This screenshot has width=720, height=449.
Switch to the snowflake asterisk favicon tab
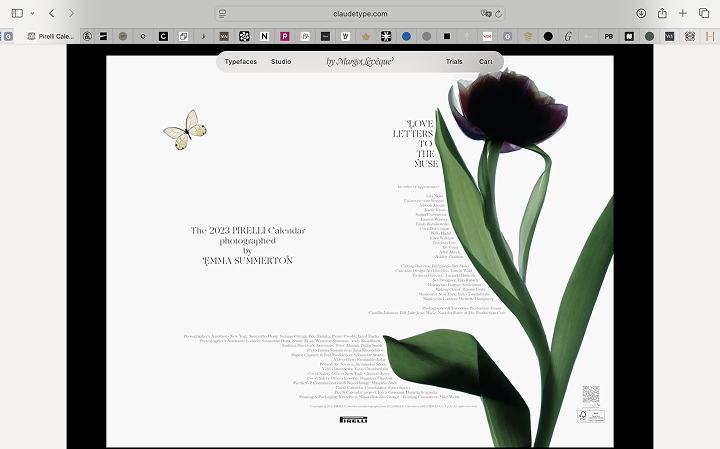(386, 36)
